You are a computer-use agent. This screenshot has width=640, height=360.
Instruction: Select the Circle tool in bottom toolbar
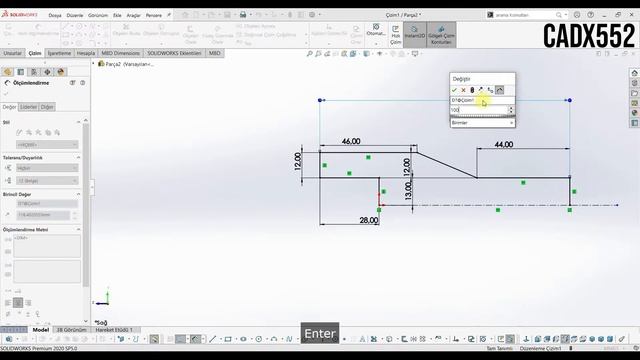259,339
